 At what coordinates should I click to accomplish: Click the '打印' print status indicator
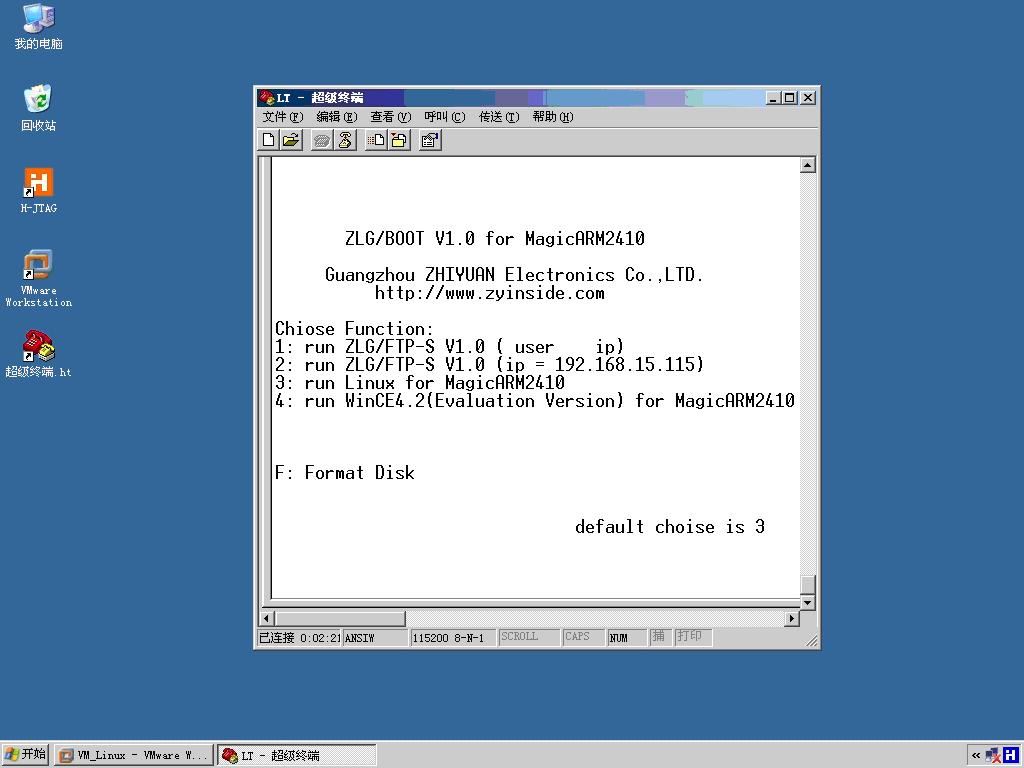(693, 637)
